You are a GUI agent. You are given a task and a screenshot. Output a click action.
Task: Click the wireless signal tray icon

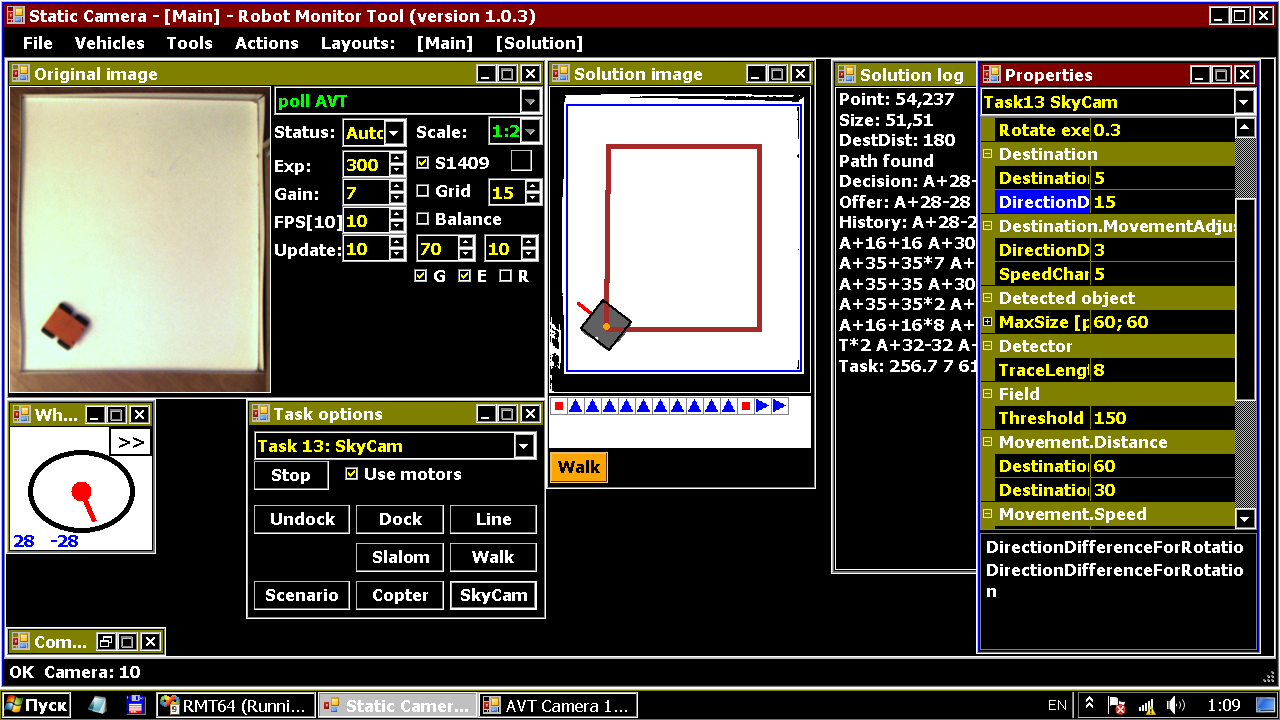[x=1147, y=705]
